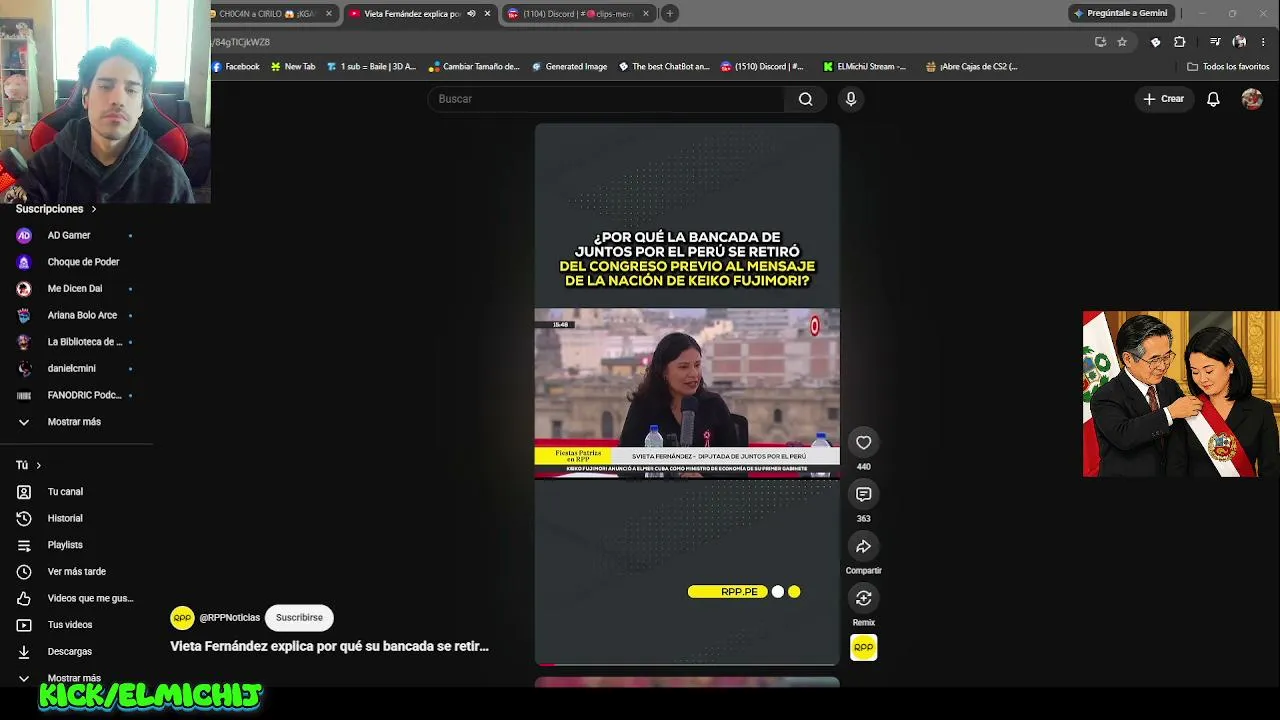
Task: Close the Vieta Fernández tab
Action: click(488, 14)
